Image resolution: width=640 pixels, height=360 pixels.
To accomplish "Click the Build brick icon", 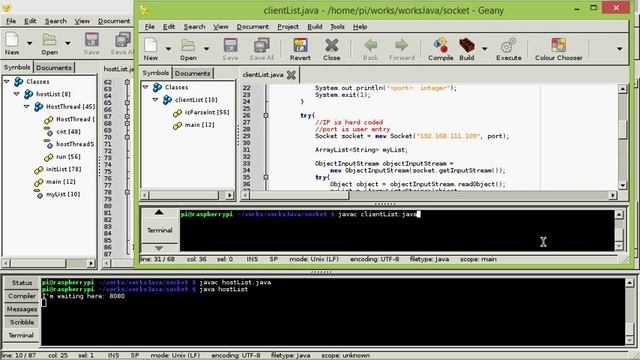I will 467,45.
